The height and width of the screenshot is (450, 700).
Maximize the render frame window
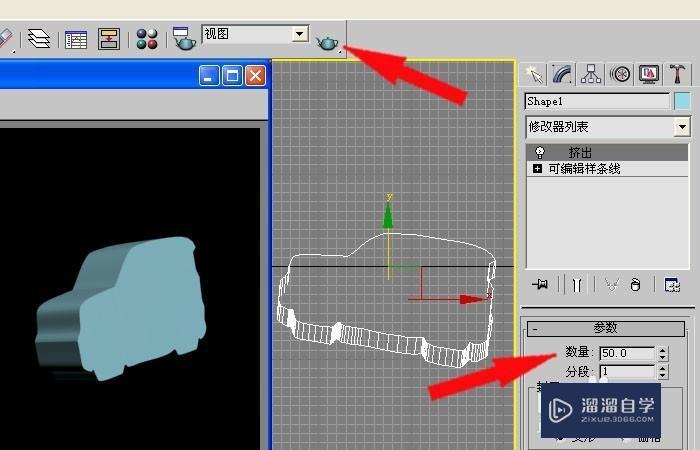pyautogui.click(x=232, y=75)
